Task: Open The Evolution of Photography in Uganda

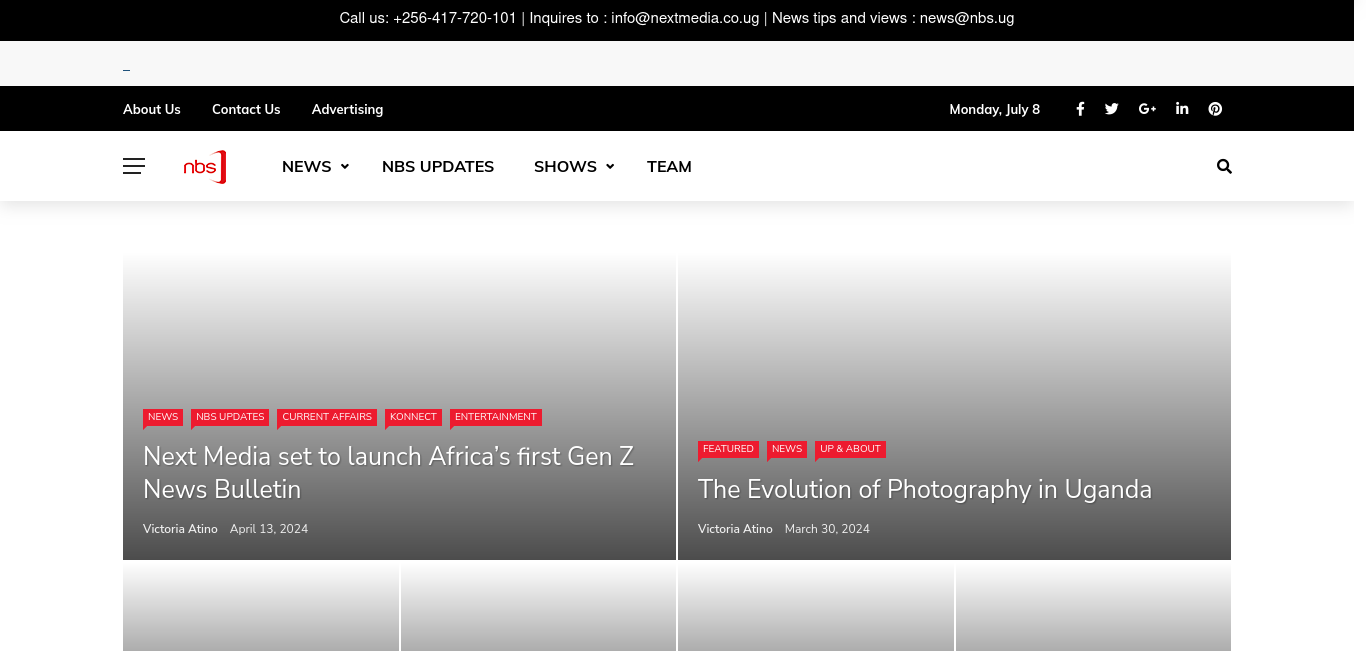Action: 925,489
